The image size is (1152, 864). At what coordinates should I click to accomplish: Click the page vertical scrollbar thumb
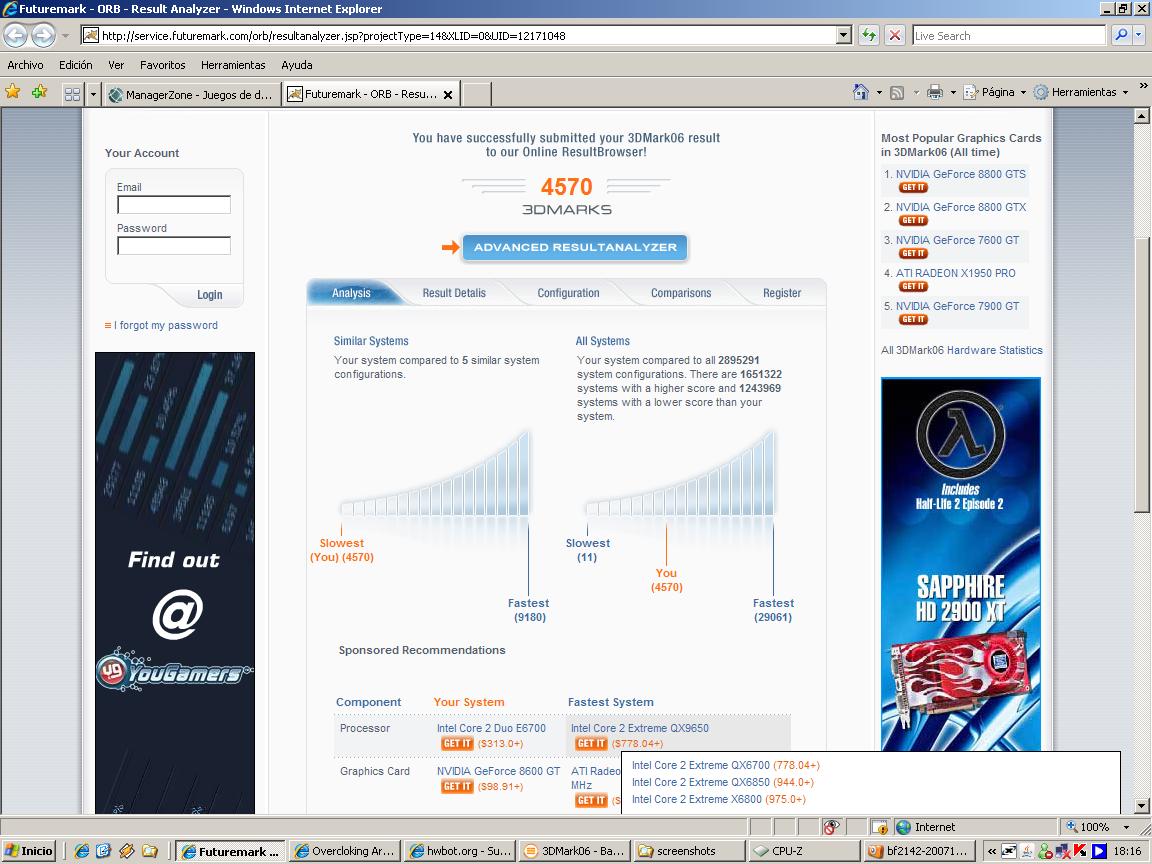coord(1142,375)
